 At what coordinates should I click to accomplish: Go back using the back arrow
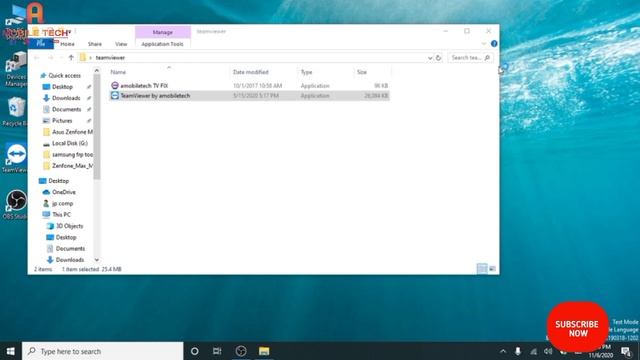point(37,58)
